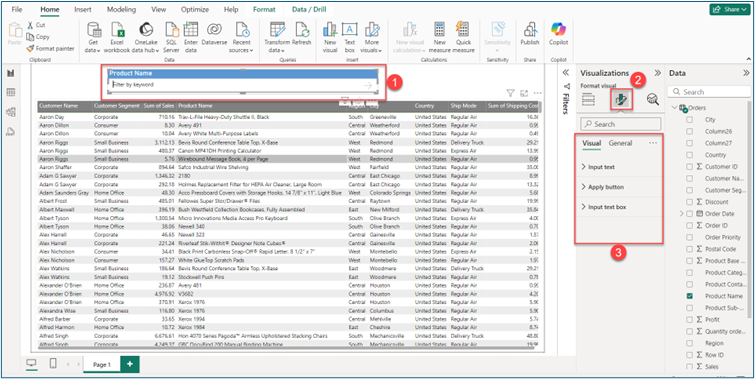Click the Dataverse icon
Viewport: 755px width, 379px height.
pos(214,34)
